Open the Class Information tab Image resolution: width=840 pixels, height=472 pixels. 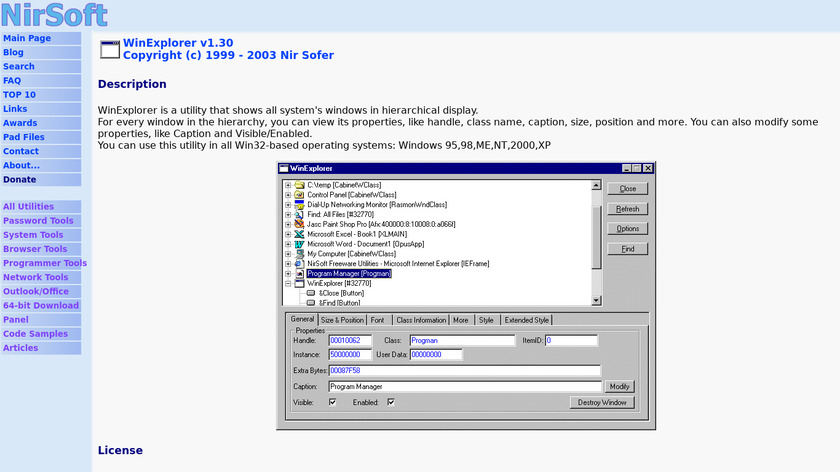(421, 320)
